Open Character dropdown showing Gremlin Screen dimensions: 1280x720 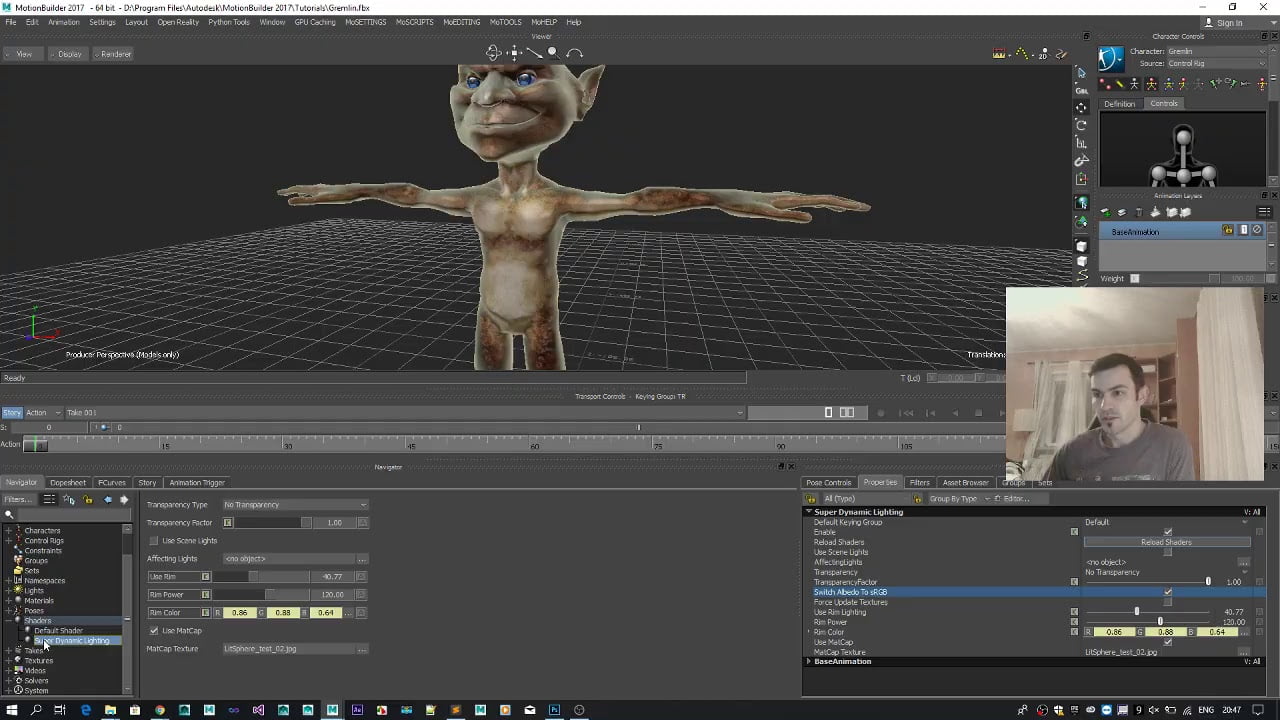pyautogui.click(x=1216, y=51)
